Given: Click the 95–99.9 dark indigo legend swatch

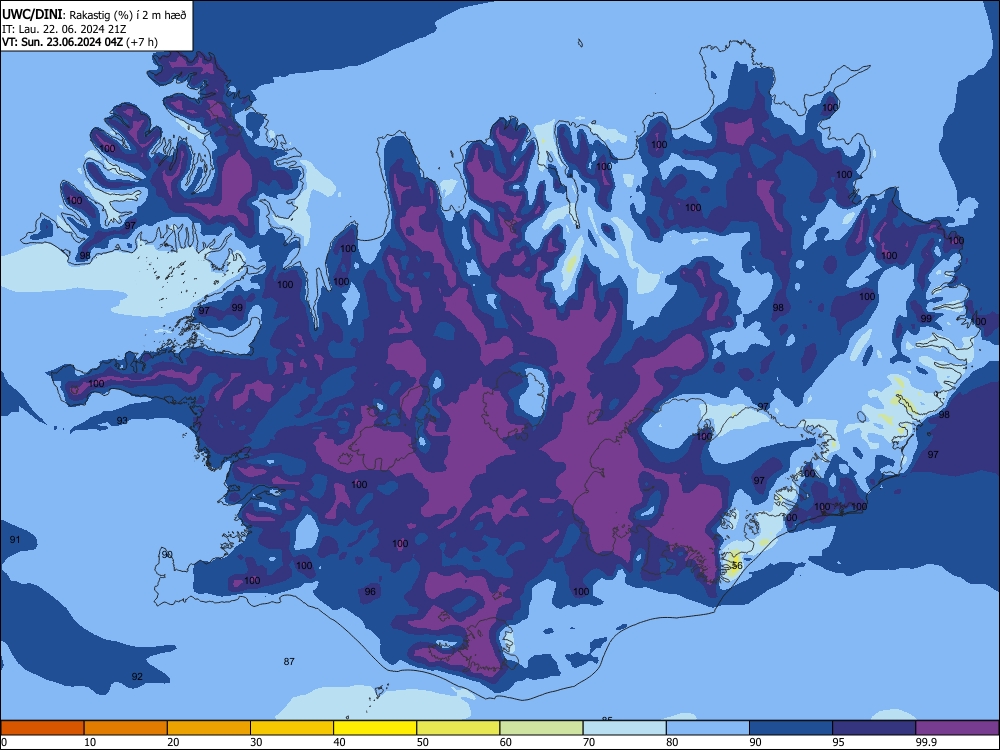Looking at the screenshot, I should pos(874,728).
